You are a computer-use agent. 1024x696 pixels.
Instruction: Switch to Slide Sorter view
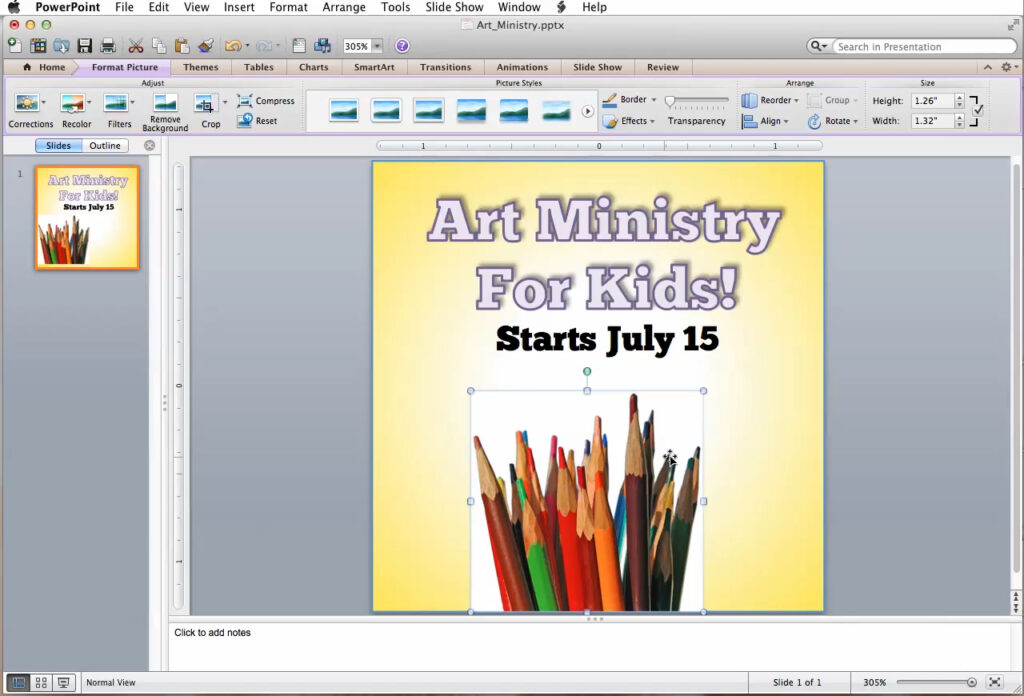point(42,682)
